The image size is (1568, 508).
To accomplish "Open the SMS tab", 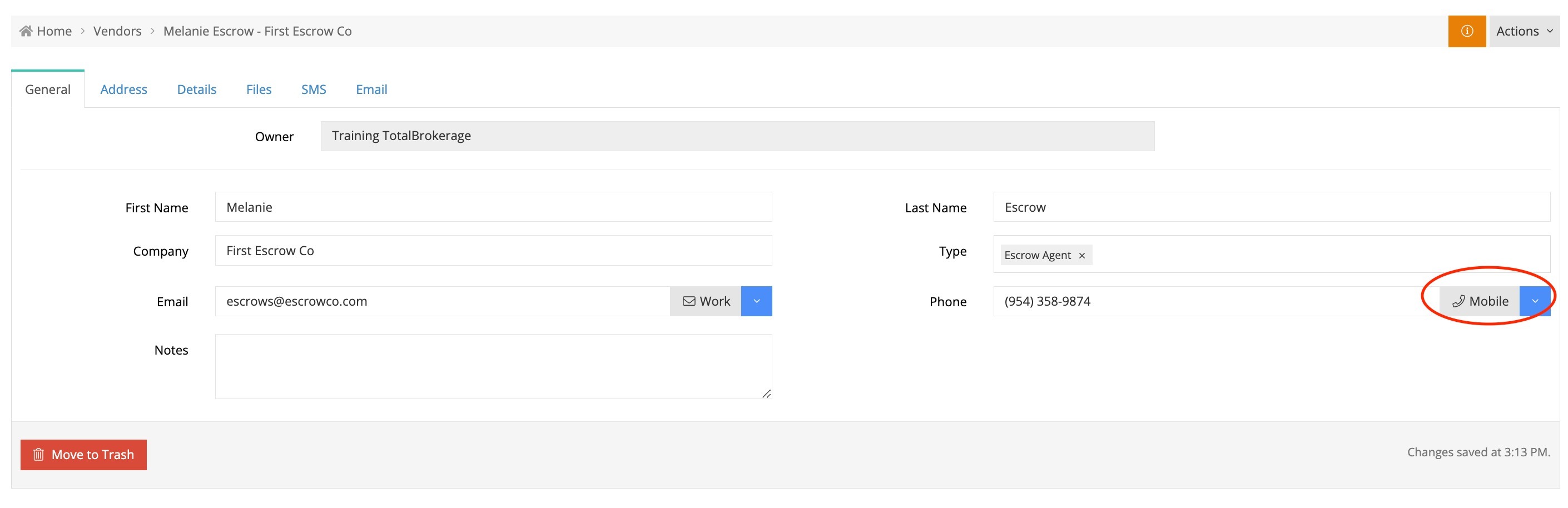I will (314, 89).
